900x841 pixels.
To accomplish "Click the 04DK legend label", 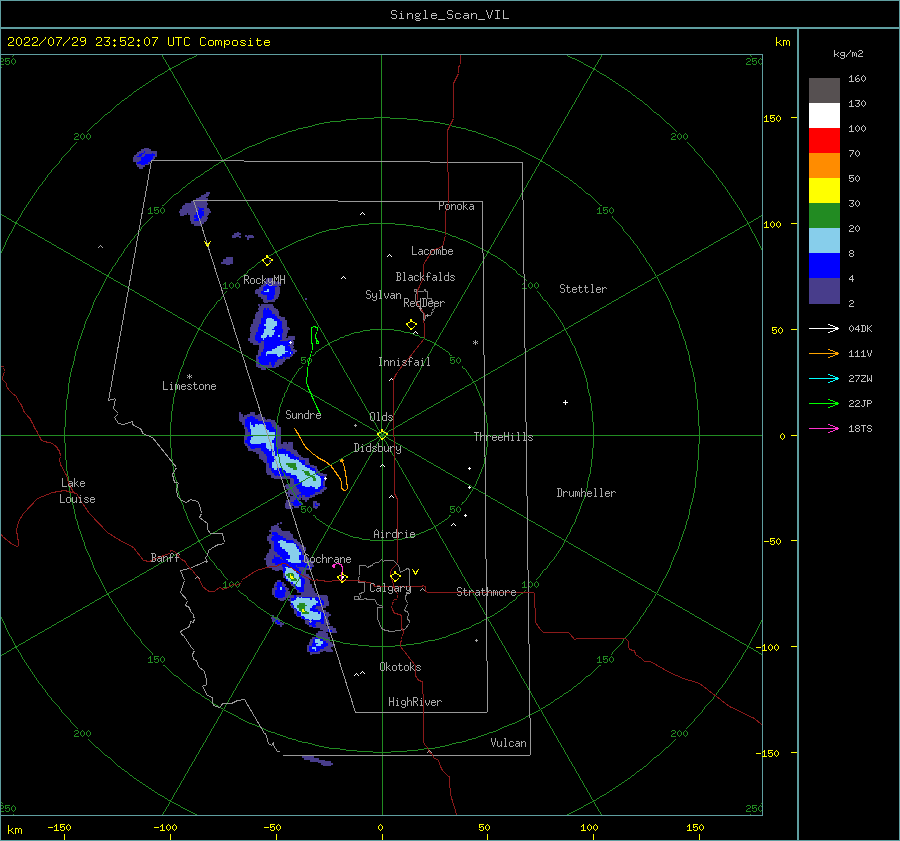I will coord(860,328).
